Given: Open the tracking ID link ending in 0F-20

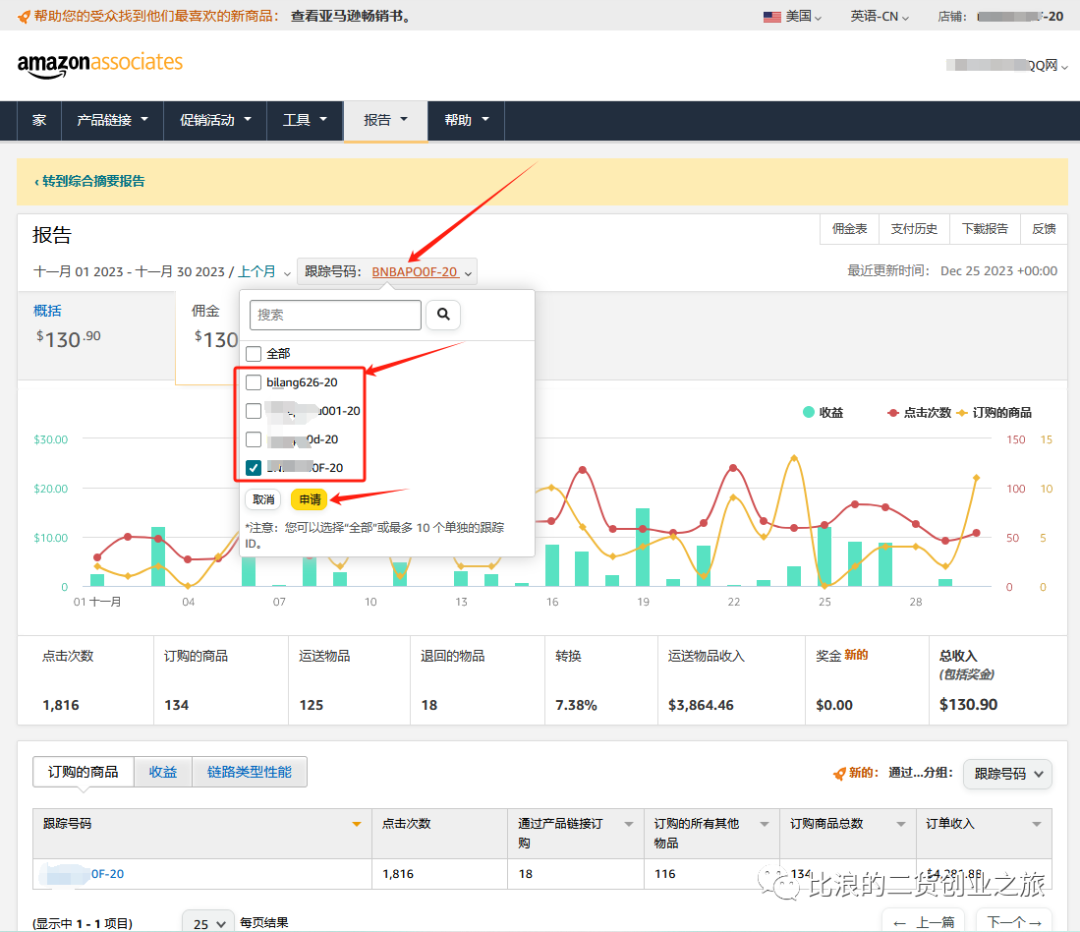Looking at the screenshot, I should click(83, 874).
